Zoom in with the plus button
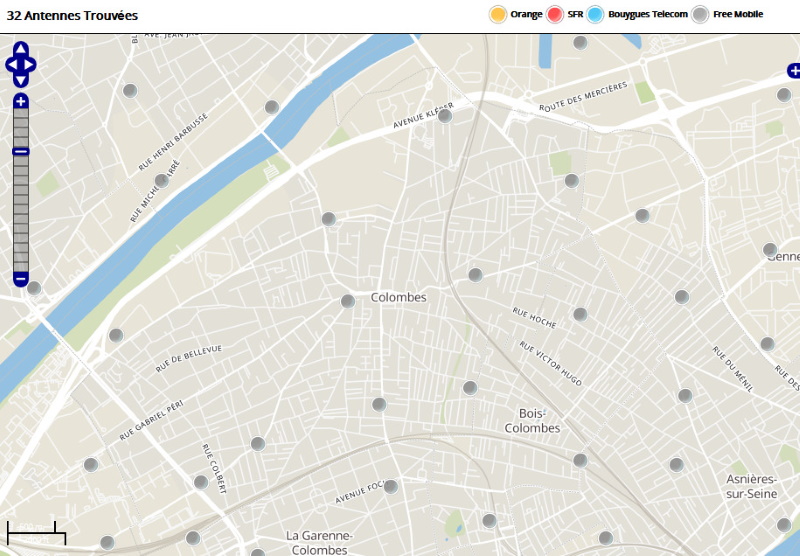The height and width of the screenshot is (556, 800). point(21,101)
